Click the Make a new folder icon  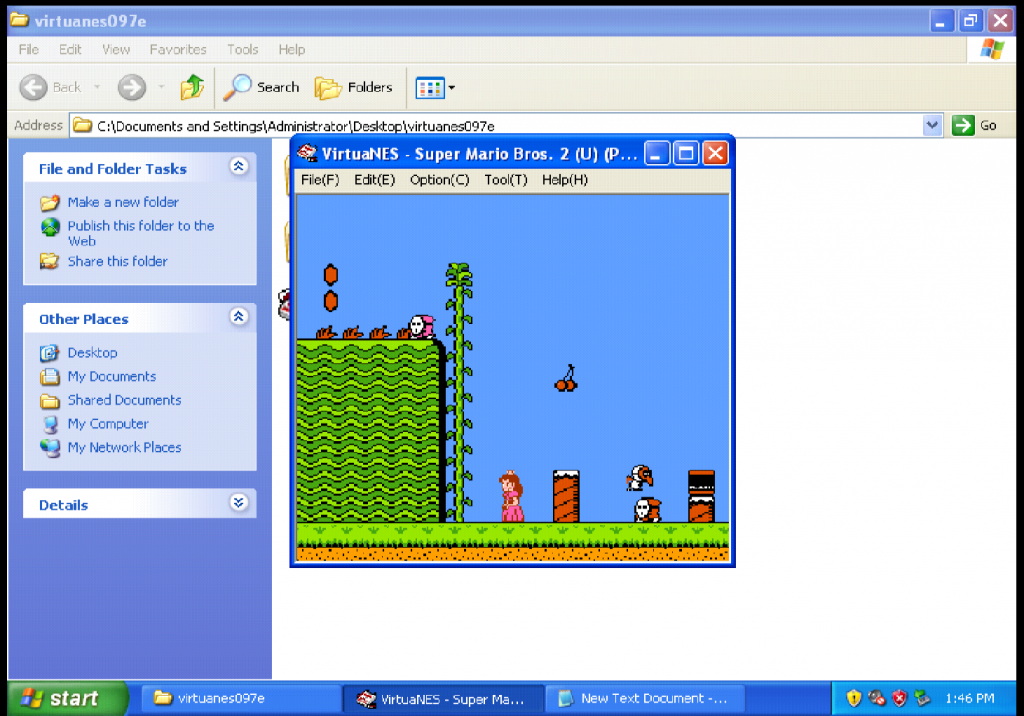click(x=50, y=203)
